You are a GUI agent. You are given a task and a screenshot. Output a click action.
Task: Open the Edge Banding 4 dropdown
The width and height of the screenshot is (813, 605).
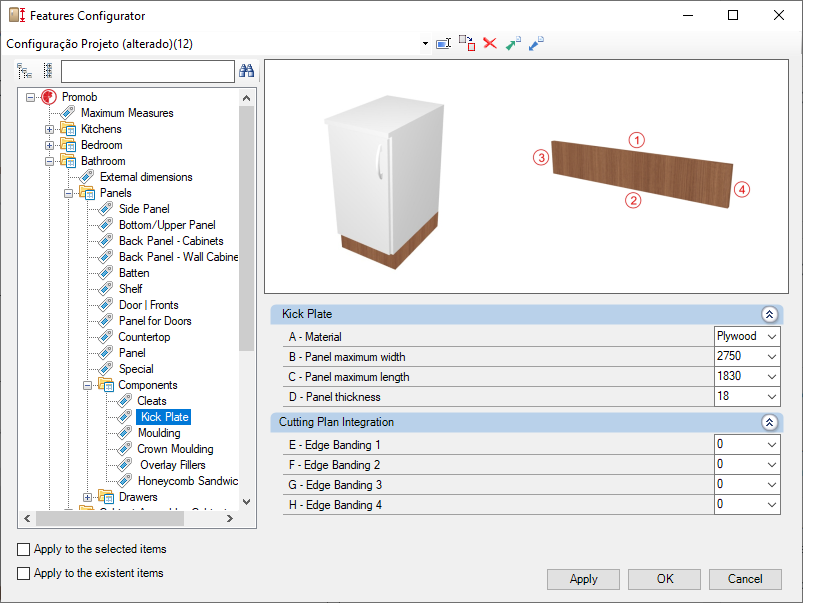pyautogui.click(x=772, y=504)
